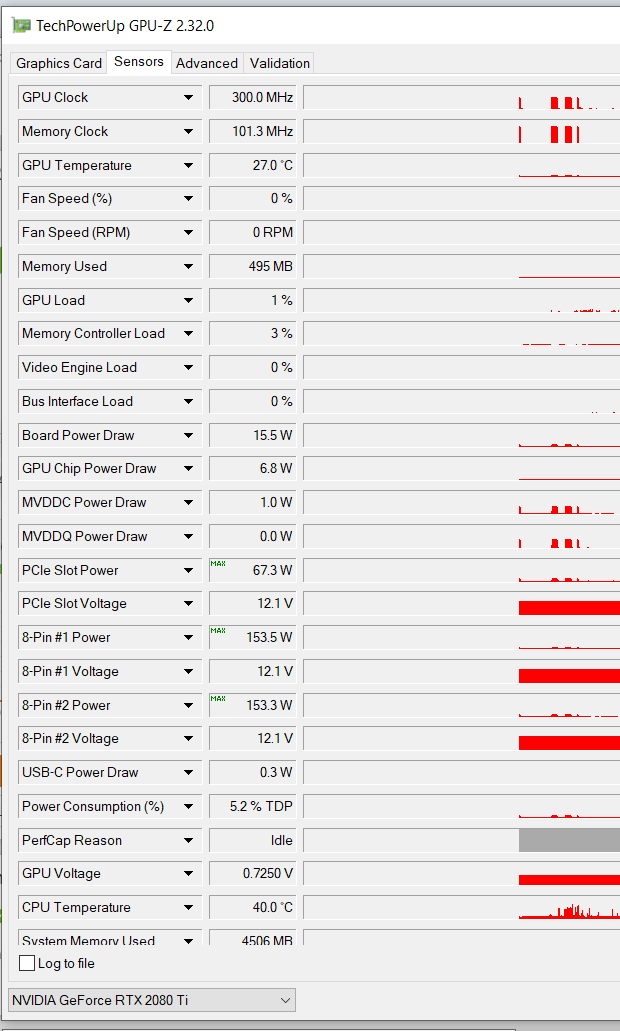Open the NVIDIA GeForce RTX 2080 Ti selector
The height and width of the screenshot is (1031, 620).
[x=152, y=1000]
